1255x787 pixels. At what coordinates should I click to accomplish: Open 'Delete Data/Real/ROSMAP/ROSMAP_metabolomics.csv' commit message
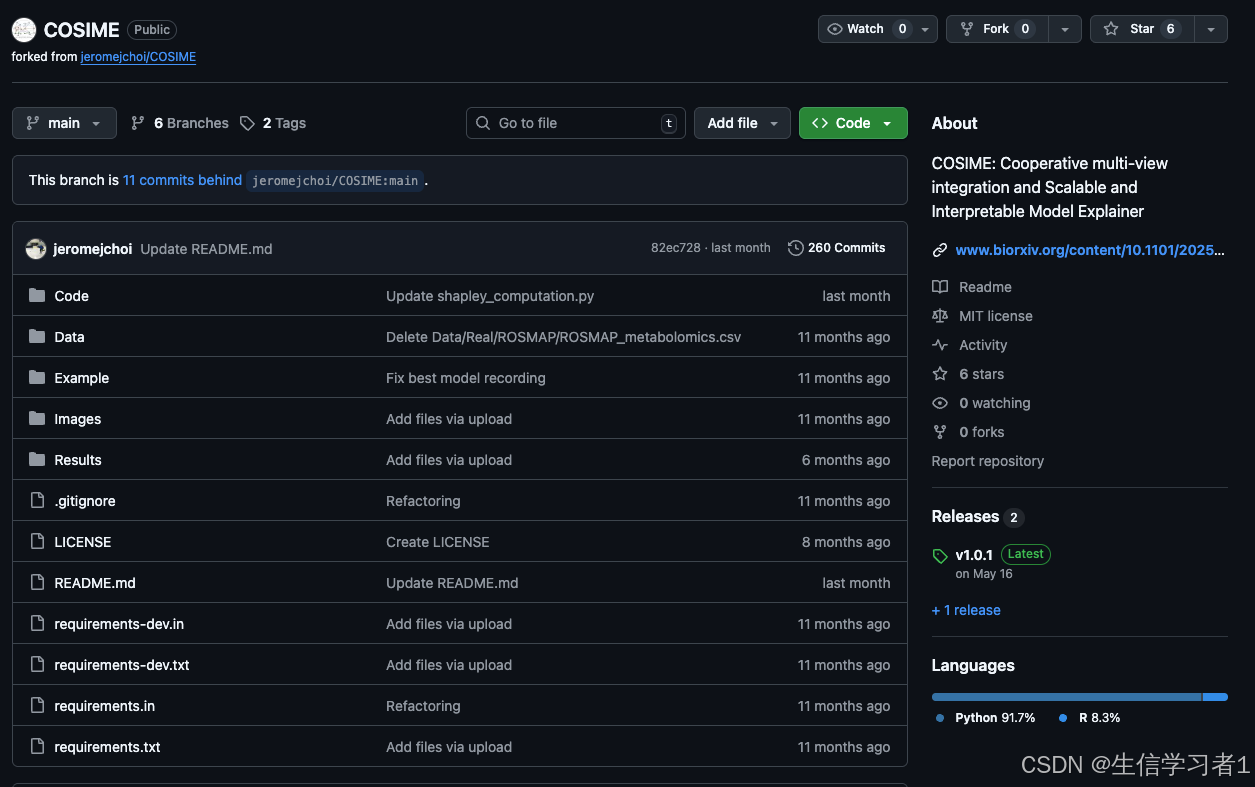(564, 337)
